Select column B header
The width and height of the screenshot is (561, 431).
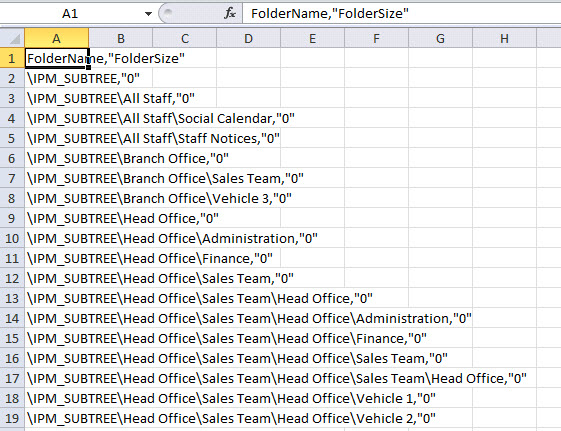click(121, 38)
